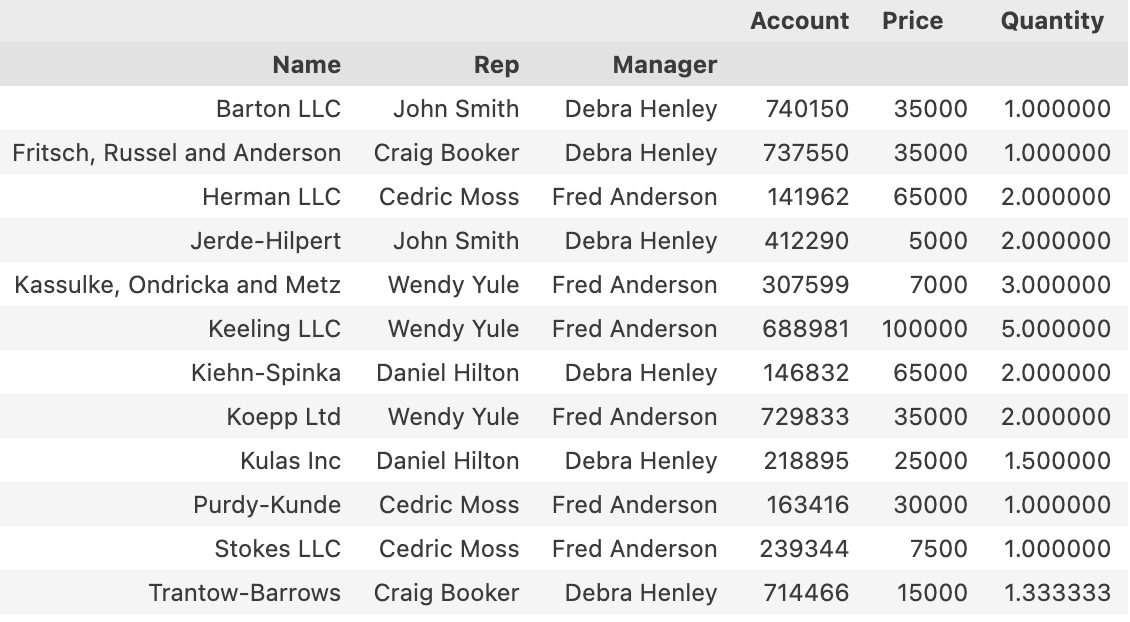Click the Account column header

point(799,21)
